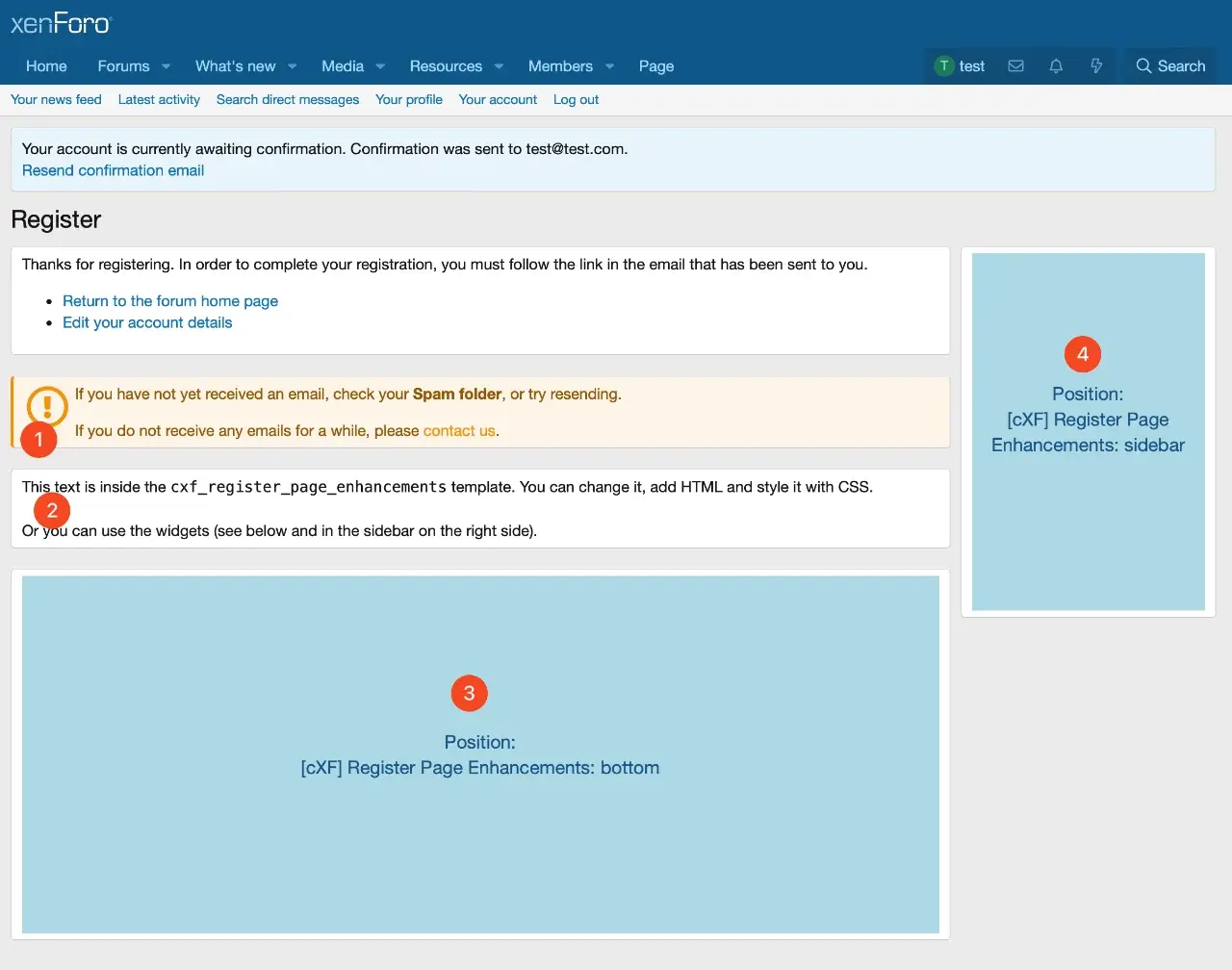Click the green user avatar for test
Viewport: 1232px width, 970px height.
[944, 65]
